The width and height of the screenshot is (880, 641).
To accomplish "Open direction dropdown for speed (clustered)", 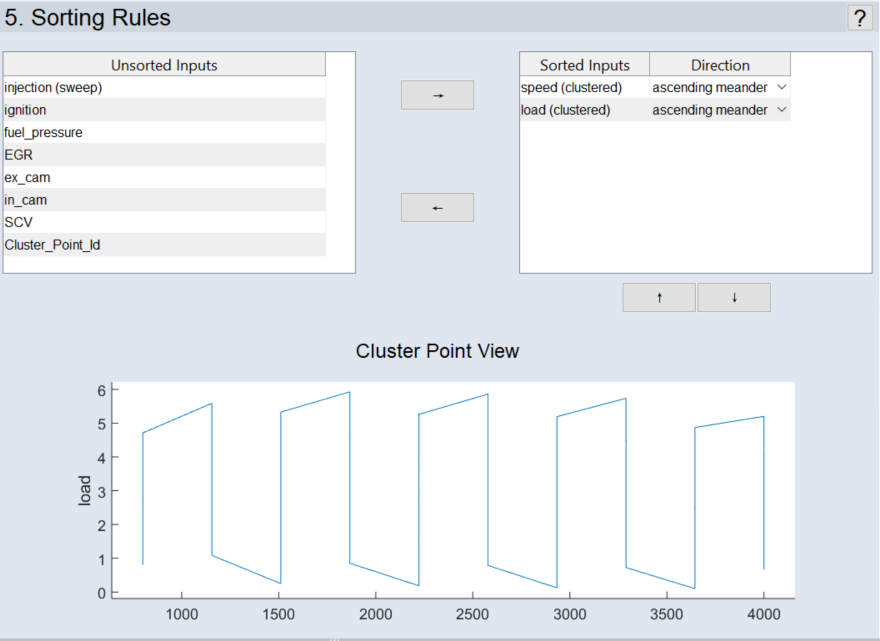I will [x=781, y=88].
